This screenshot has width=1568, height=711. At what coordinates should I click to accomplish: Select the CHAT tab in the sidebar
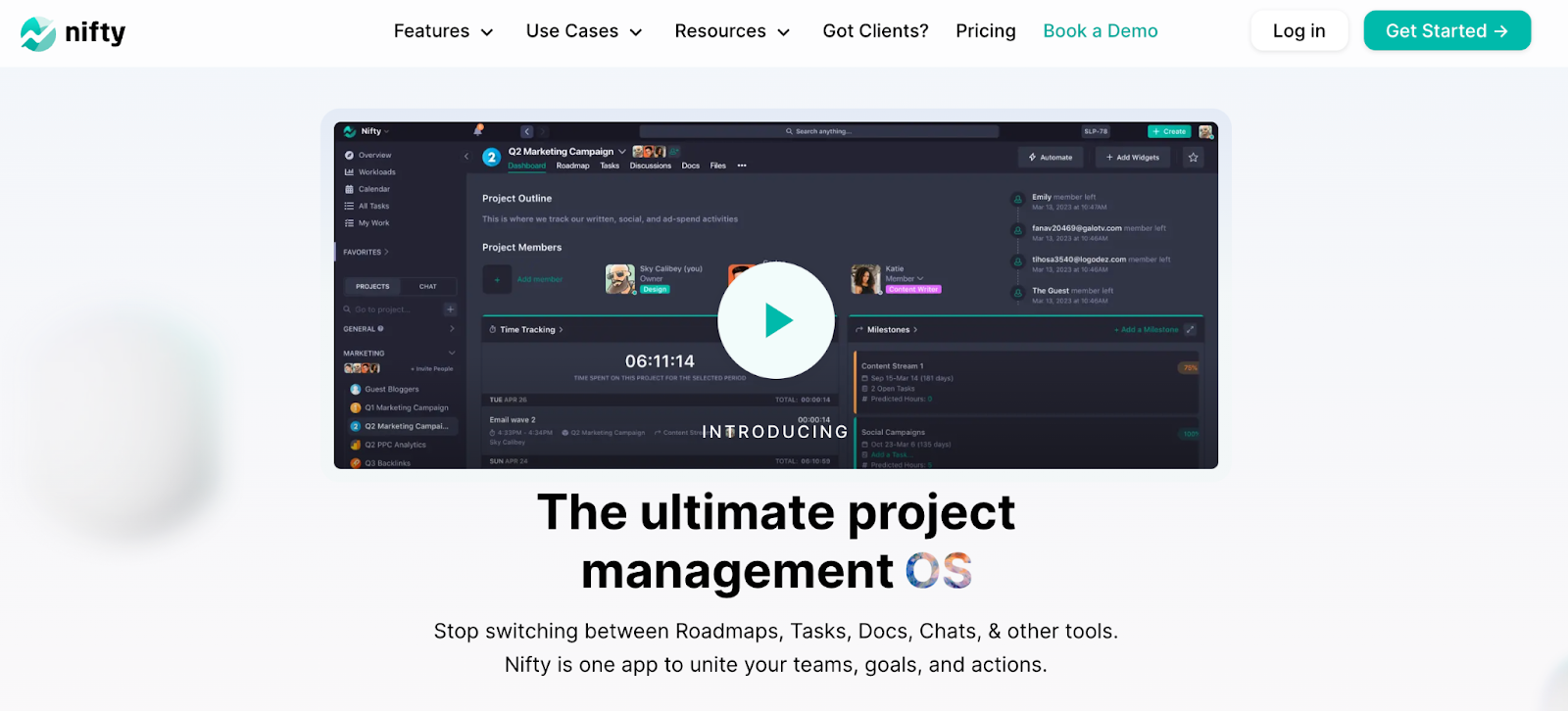[428, 287]
